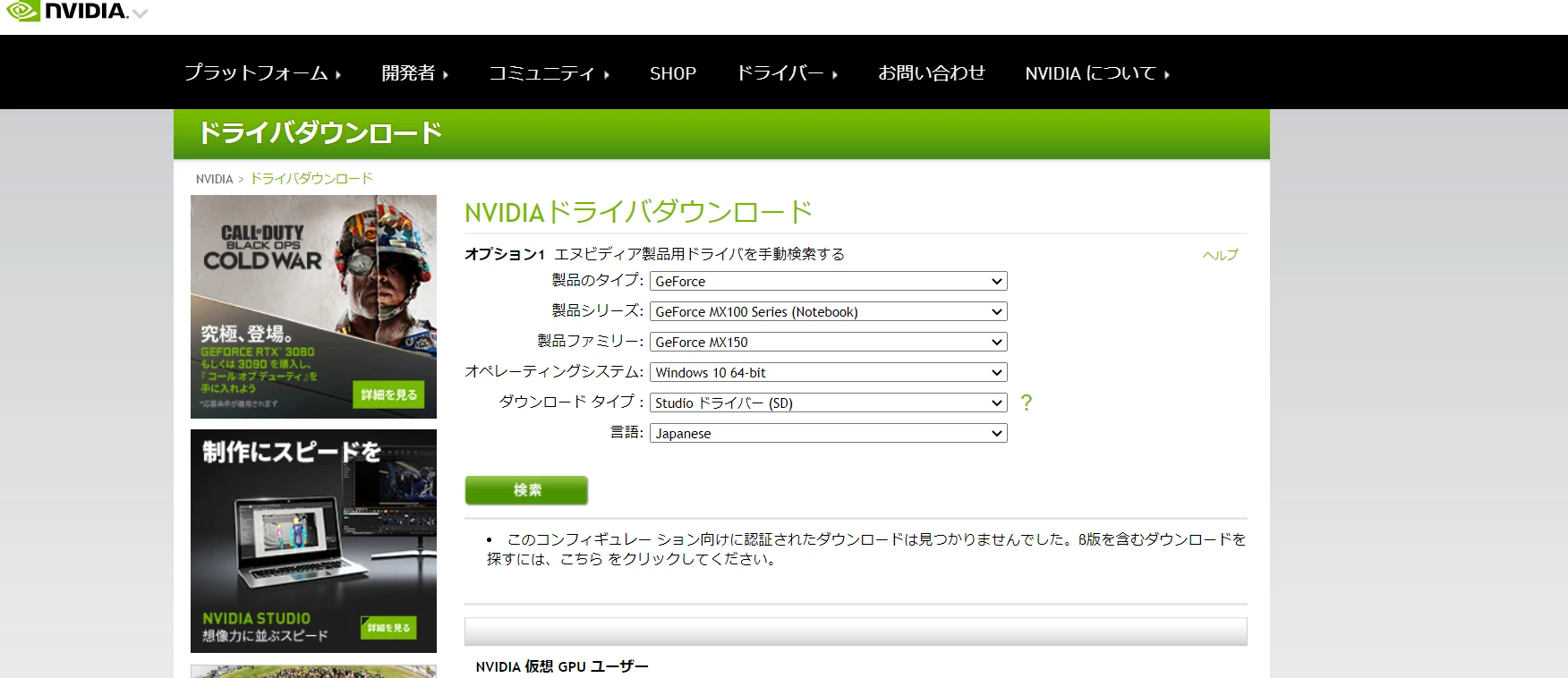The image size is (1568, 678).
Task: Click the NVIDIA breadcrumb link
Action: (214, 179)
